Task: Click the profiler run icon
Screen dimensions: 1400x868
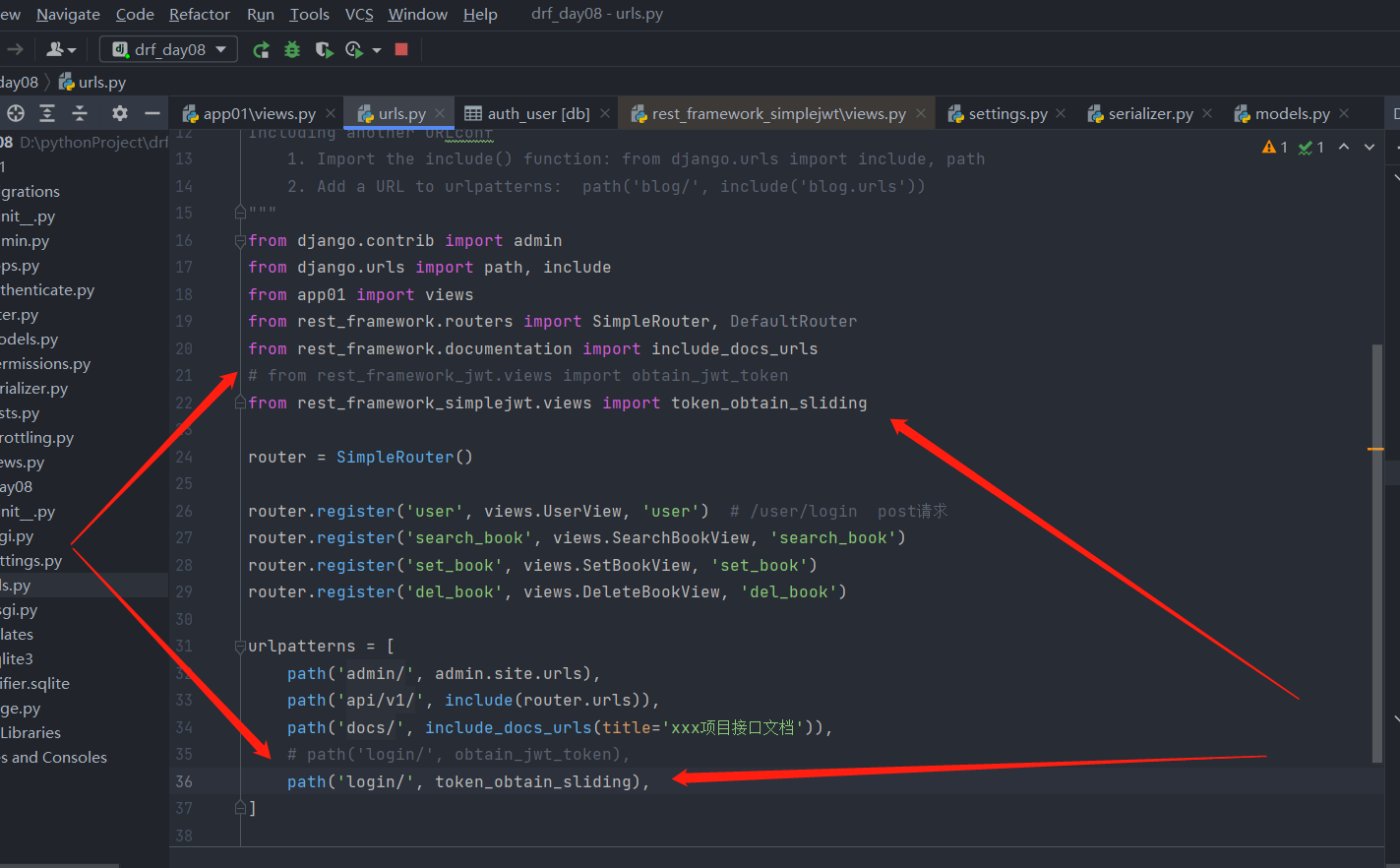Action: coord(354,49)
